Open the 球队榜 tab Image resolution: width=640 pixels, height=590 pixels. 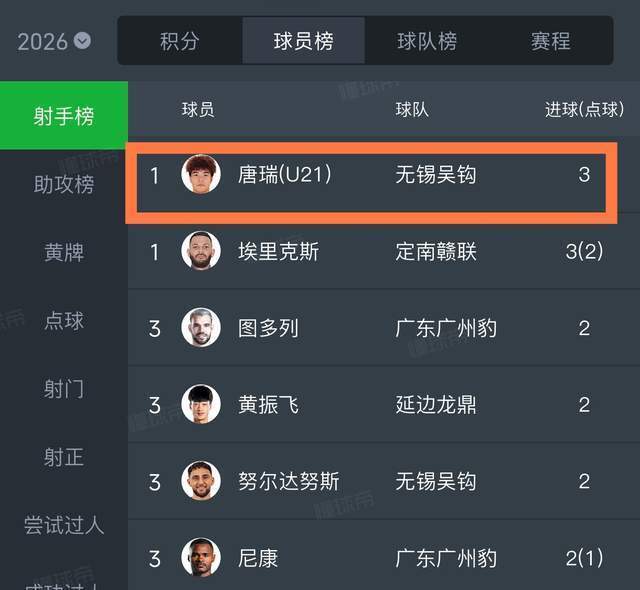tap(427, 41)
